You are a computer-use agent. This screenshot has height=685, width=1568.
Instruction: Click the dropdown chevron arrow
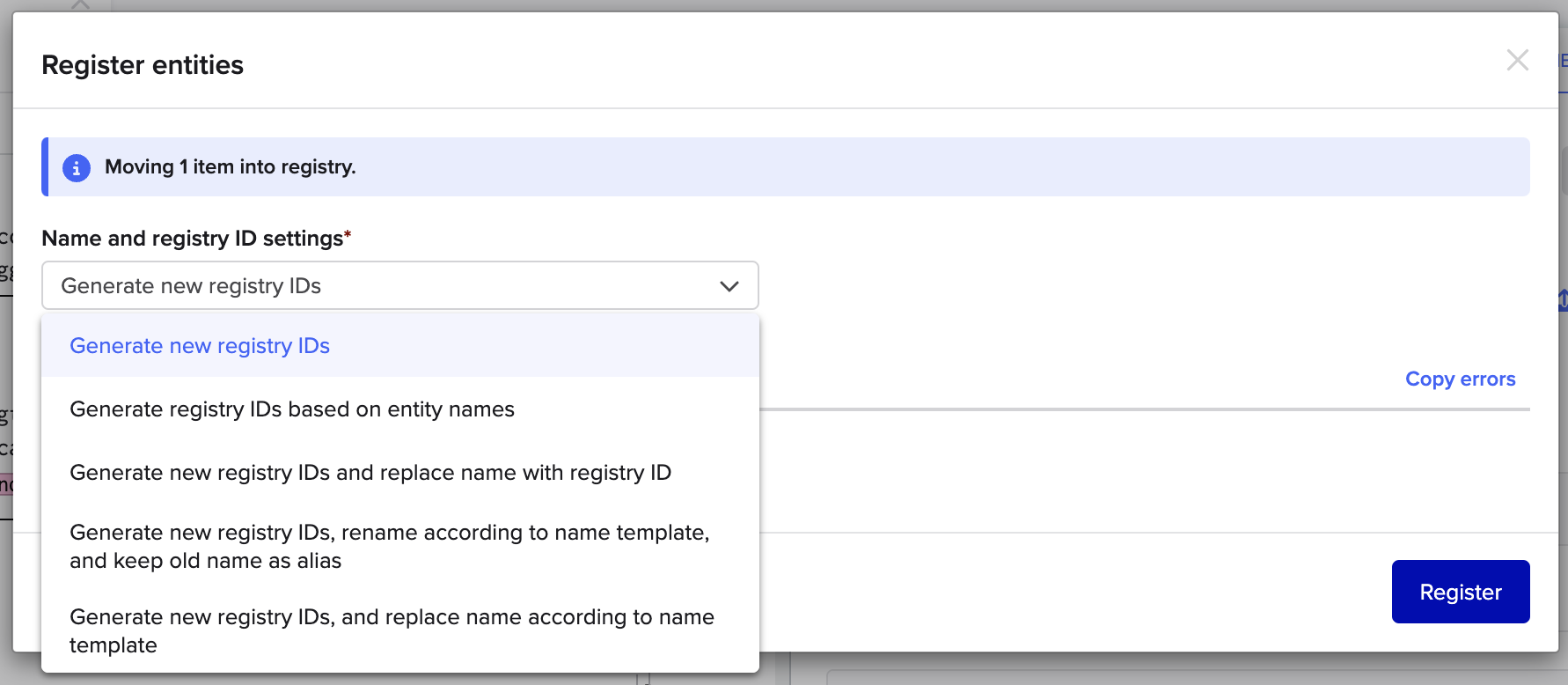click(x=729, y=286)
